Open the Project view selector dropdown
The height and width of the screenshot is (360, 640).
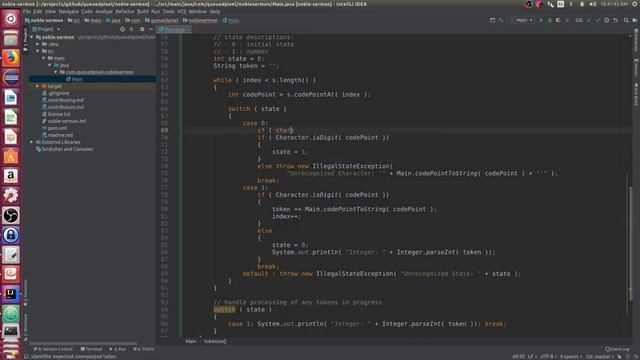click(x=46, y=29)
